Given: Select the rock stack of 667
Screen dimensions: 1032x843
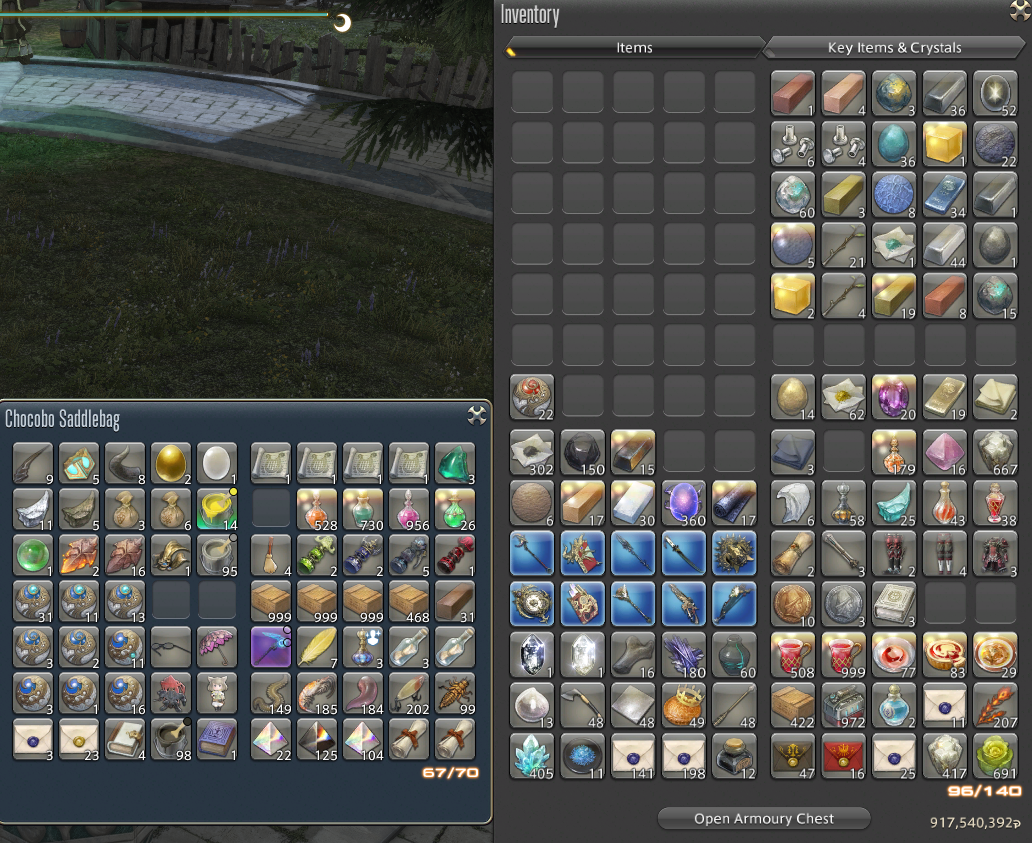Looking at the screenshot, I should tap(995, 453).
